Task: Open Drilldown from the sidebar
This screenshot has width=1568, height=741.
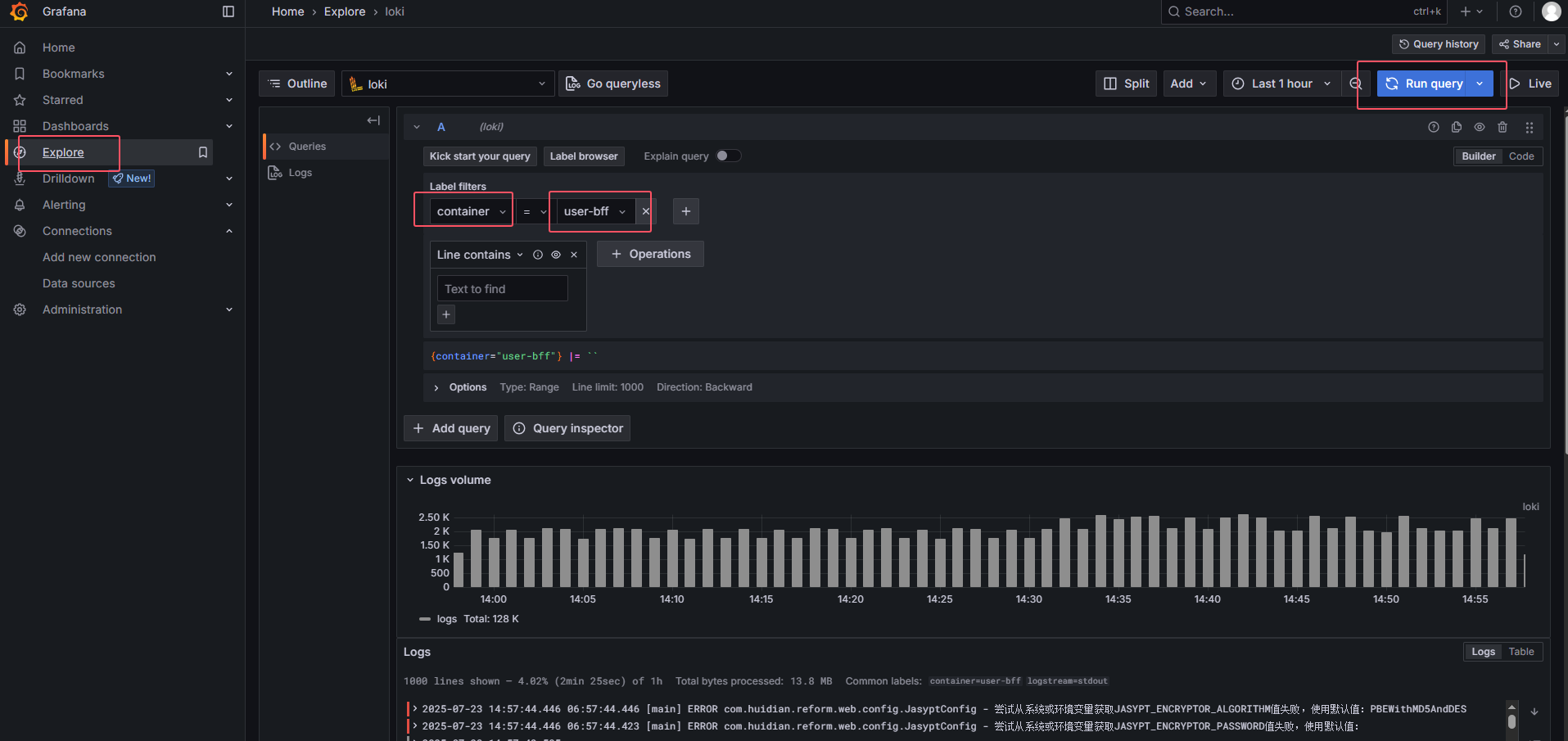Action: 69,178
